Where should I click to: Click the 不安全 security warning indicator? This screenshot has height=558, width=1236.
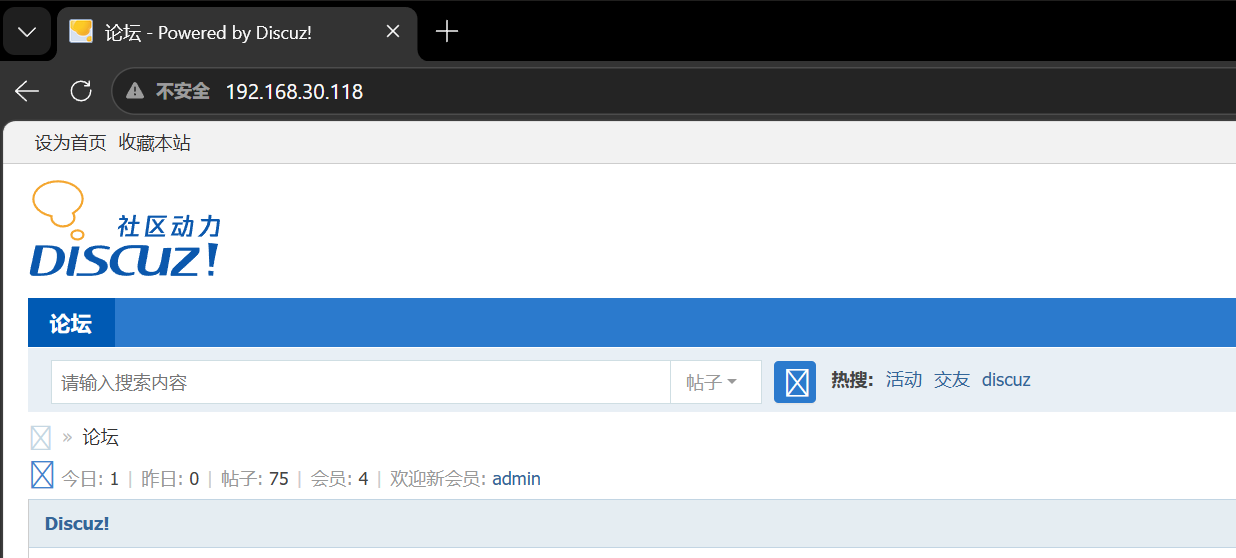[x=167, y=92]
